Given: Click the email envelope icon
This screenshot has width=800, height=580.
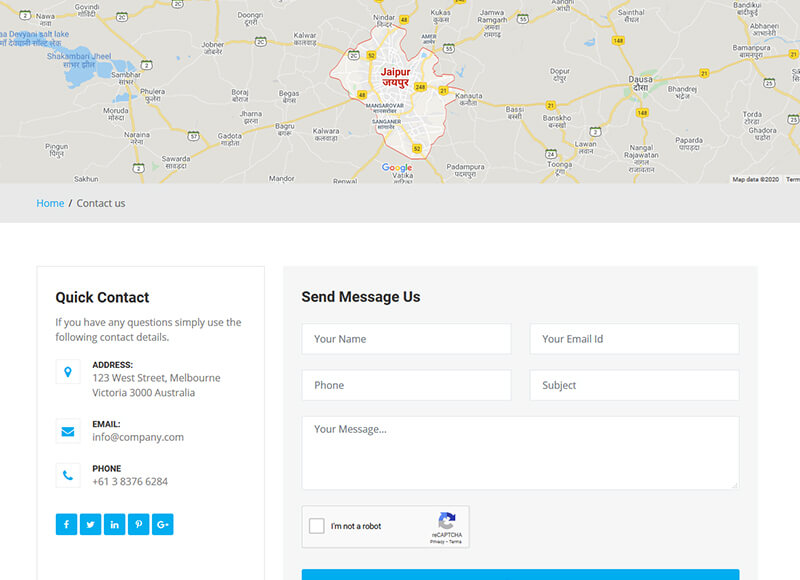Looking at the screenshot, I should point(68,431).
